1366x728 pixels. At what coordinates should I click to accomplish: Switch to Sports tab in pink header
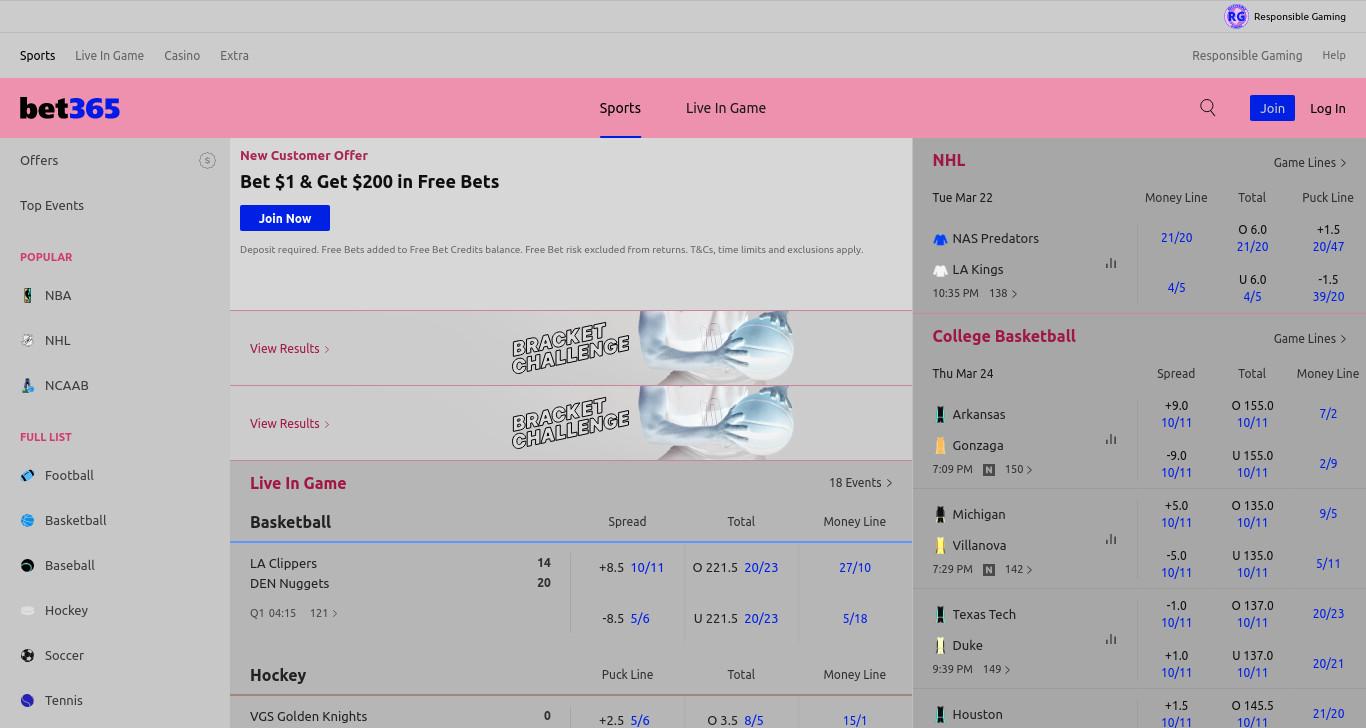point(620,108)
